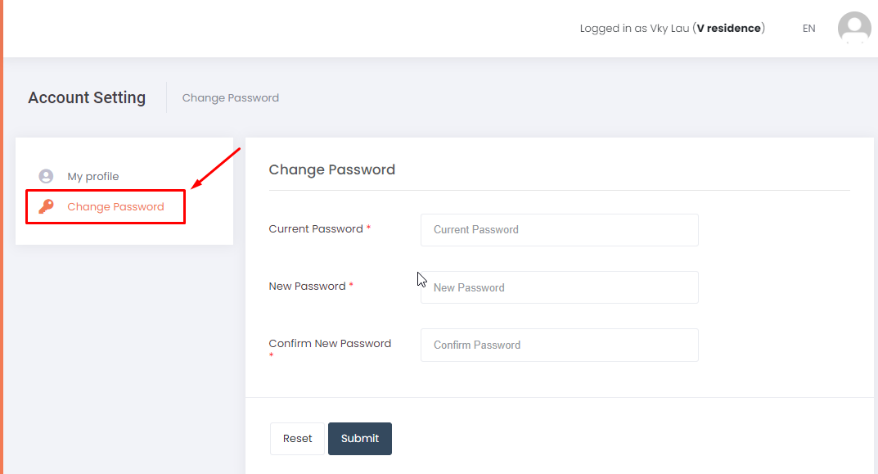
Task: Select Change Password sidebar menu text
Action: tap(116, 207)
